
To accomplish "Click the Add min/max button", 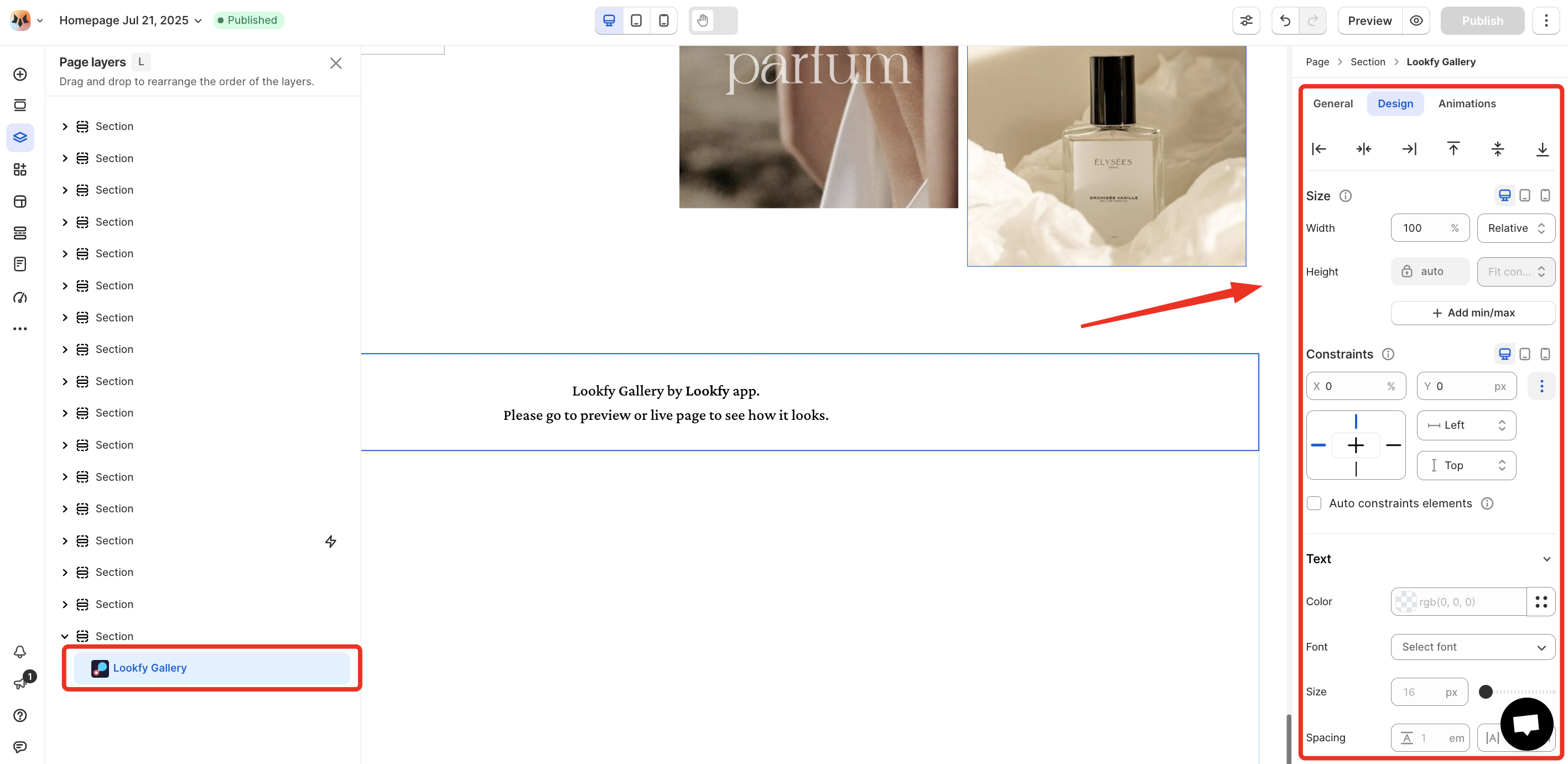I will pyautogui.click(x=1473, y=313).
